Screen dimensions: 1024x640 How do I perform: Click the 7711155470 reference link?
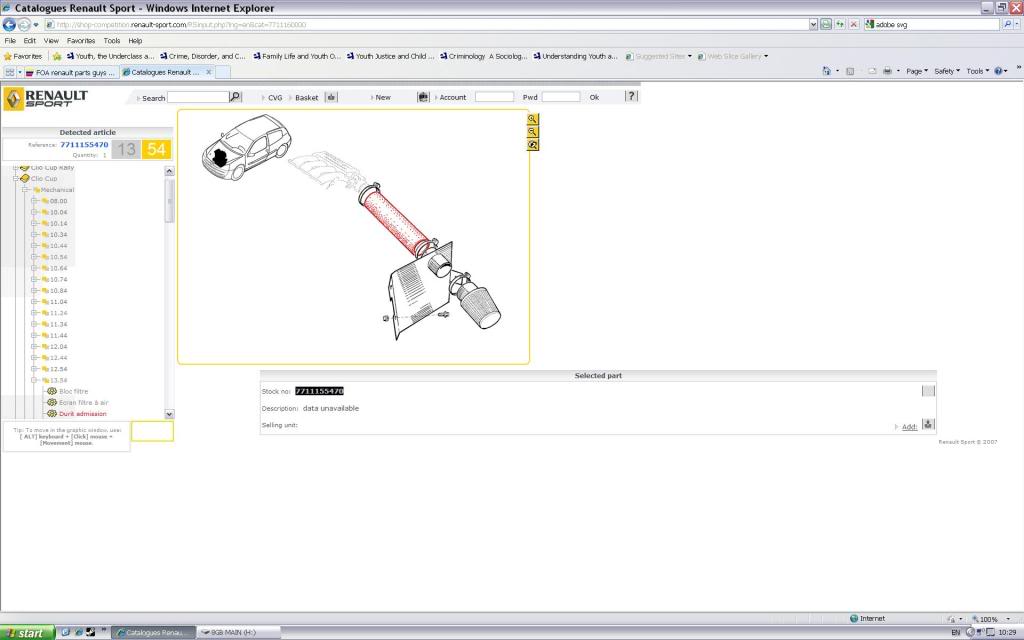[x=84, y=145]
